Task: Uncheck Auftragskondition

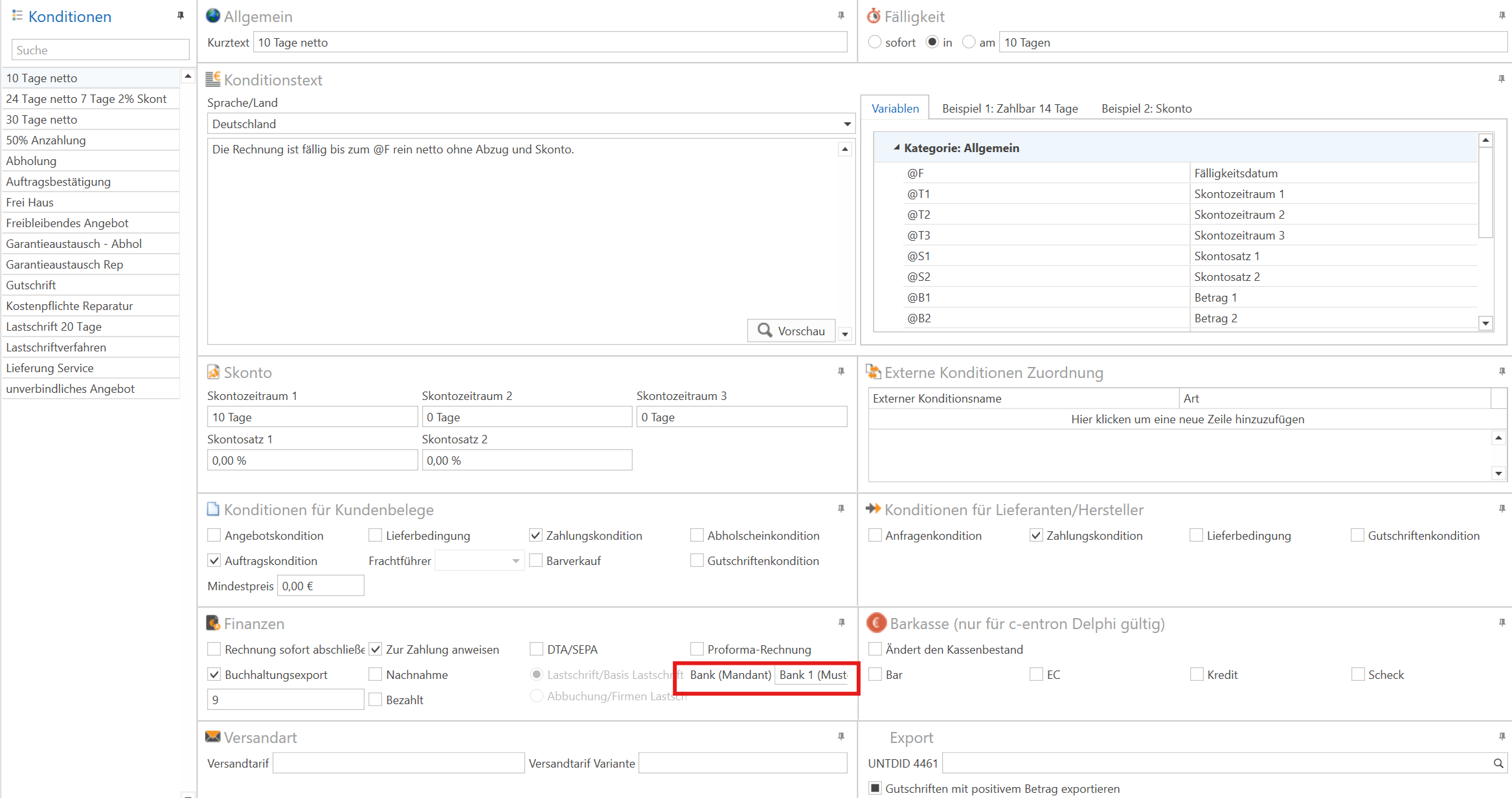Action: pyautogui.click(x=214, y=560)
